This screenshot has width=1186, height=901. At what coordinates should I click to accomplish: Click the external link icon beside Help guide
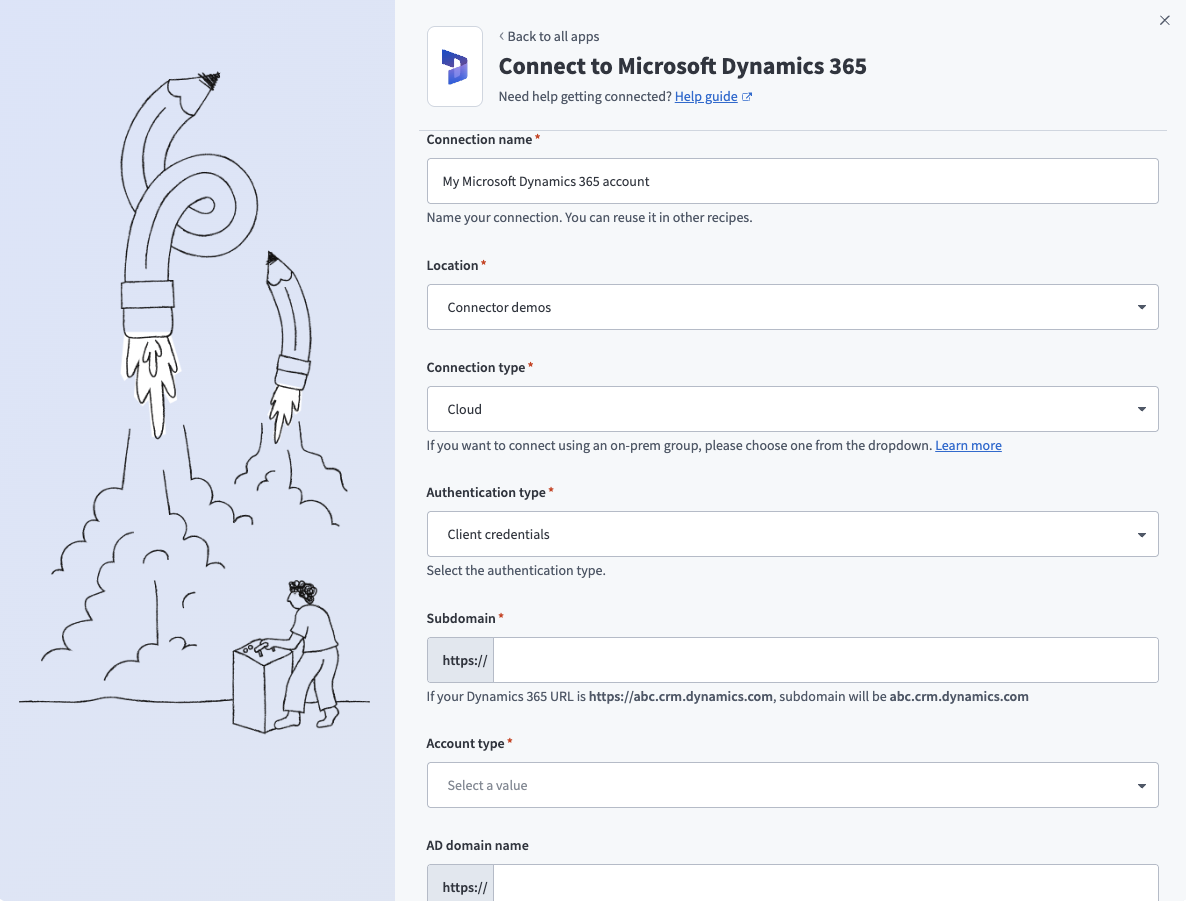click(x=746, y=96)
